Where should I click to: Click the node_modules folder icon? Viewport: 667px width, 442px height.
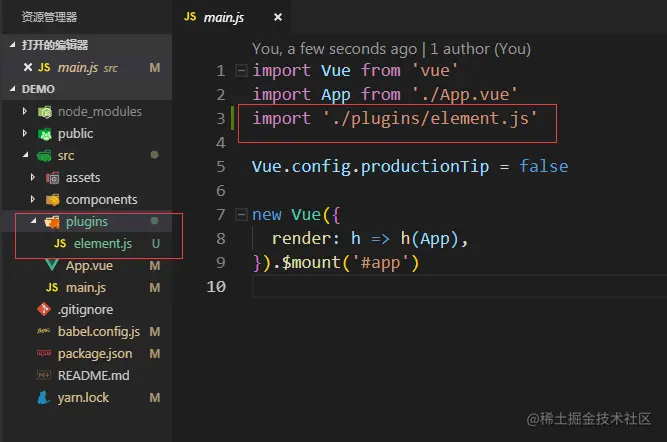coord(44,111)
